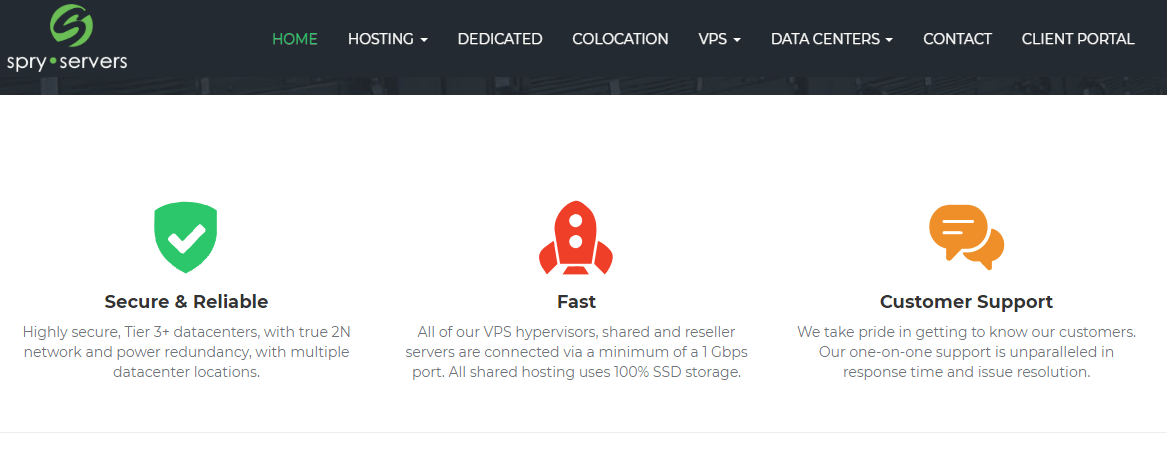
Task: Go to the HOME menu item
Action: pos(295,39)
